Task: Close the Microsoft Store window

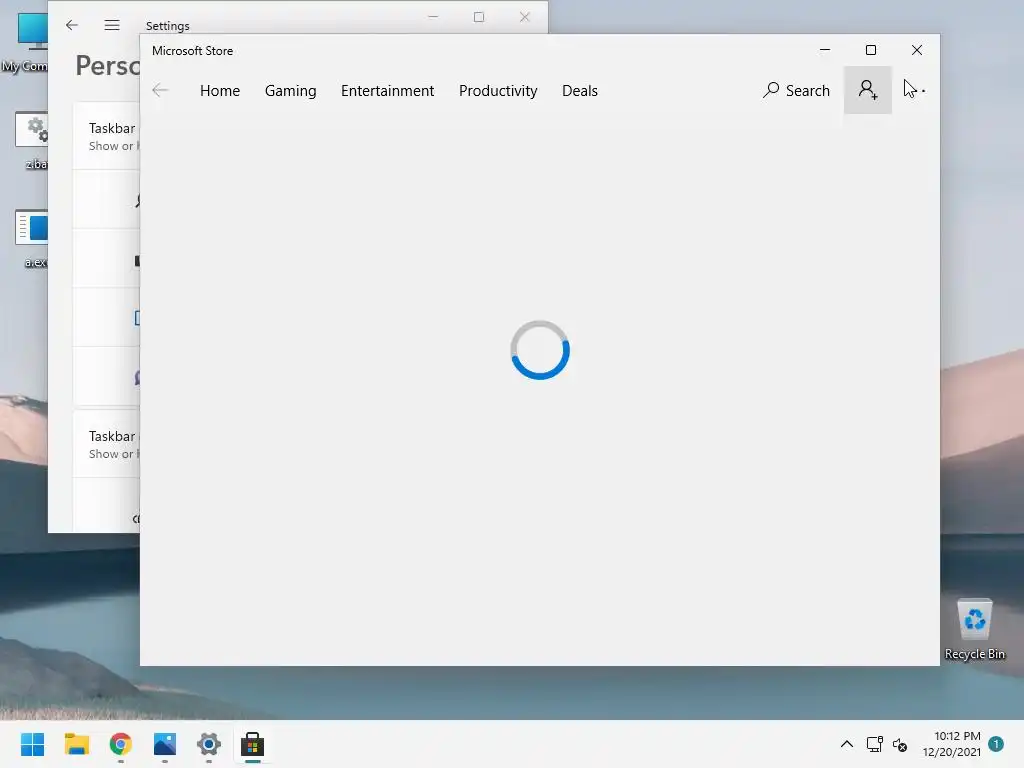Action: click(916, 50)
